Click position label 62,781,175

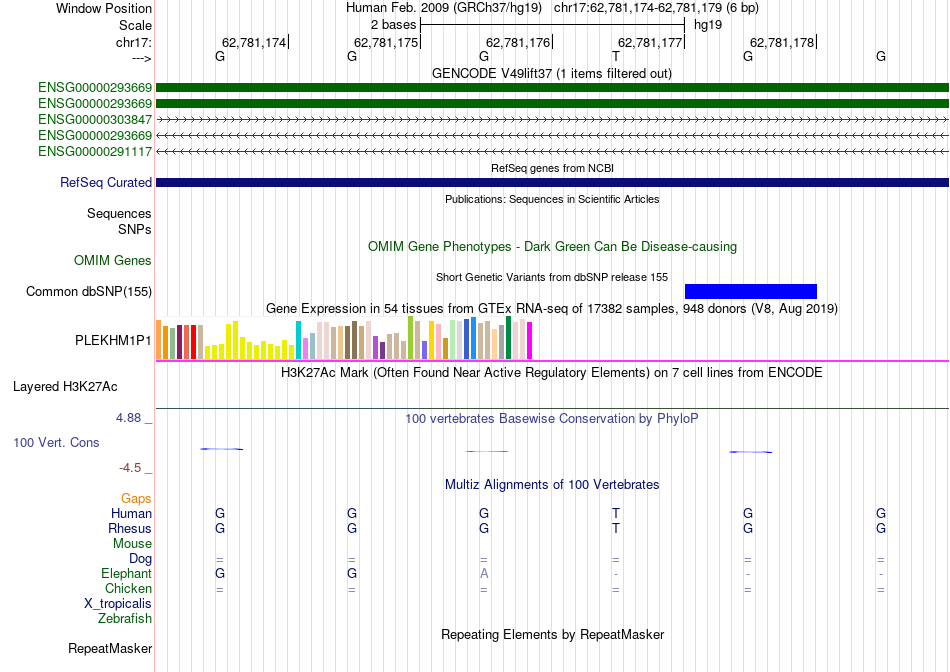[x=386, y=42]
